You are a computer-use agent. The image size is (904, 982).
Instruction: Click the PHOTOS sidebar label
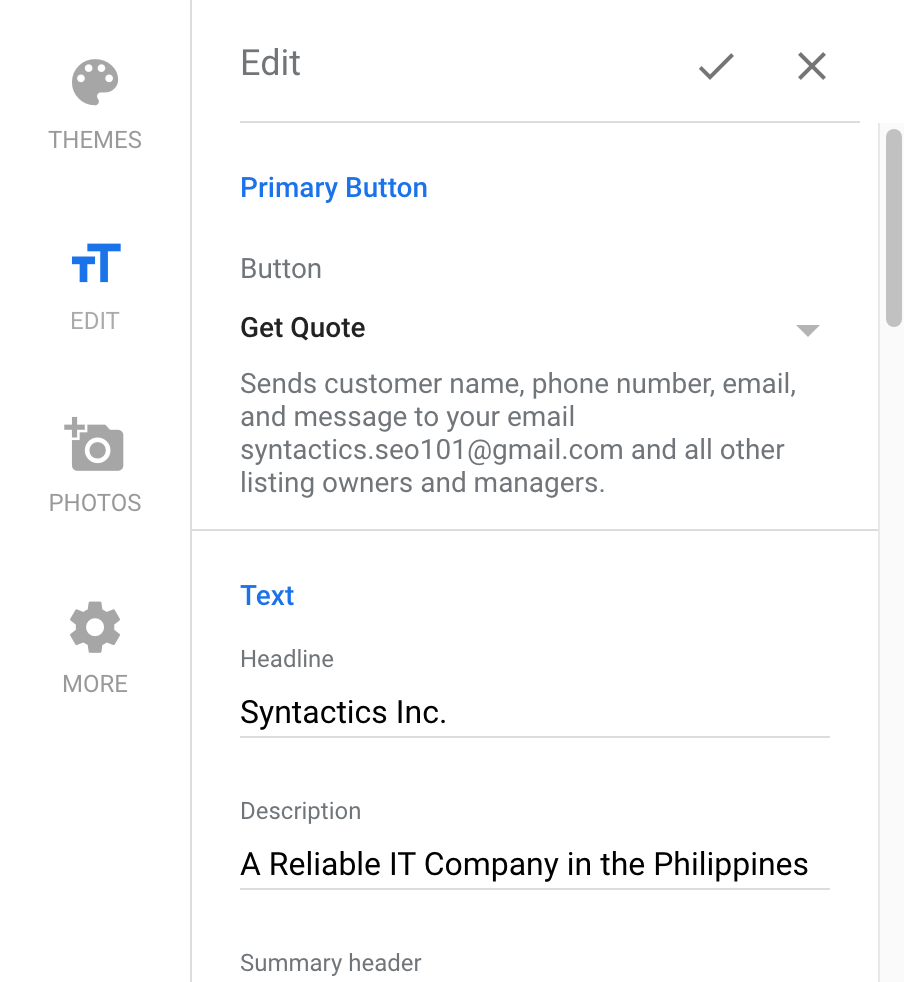point(95,503)
